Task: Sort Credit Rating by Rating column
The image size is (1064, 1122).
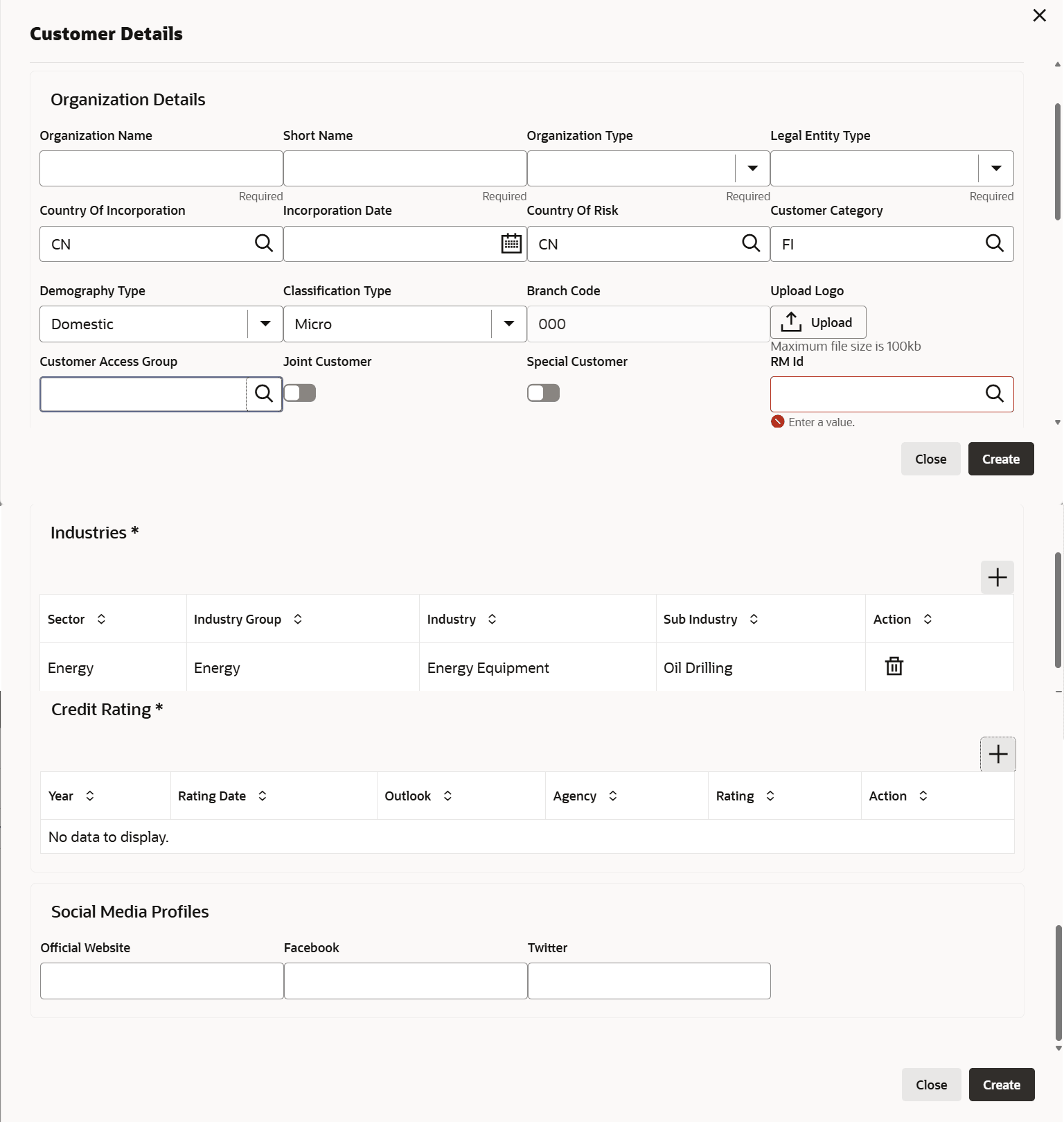Action: pyautogui.click(x=770, y=796)
